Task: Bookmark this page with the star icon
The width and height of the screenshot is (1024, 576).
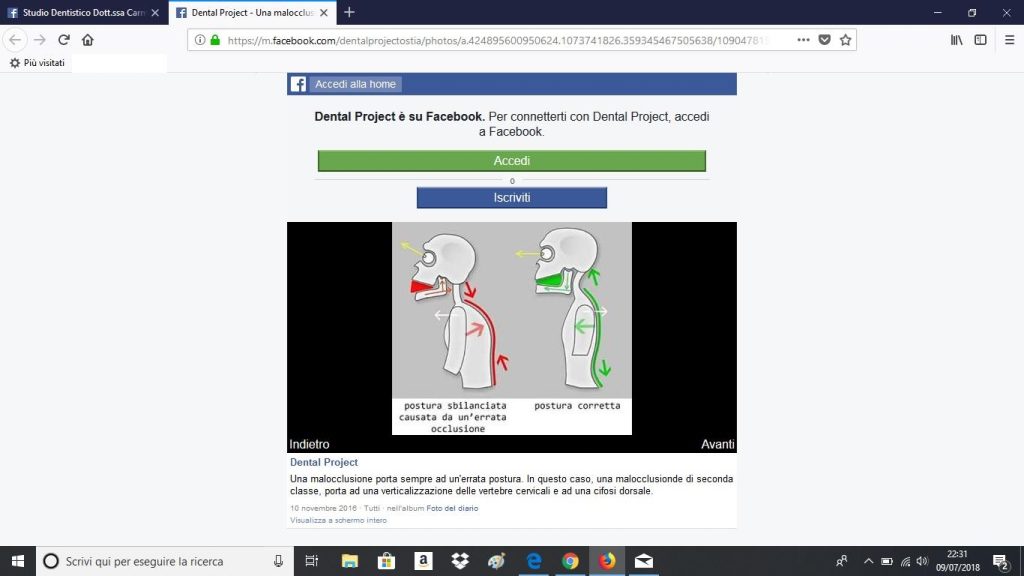Action: (x=845, y=40)
